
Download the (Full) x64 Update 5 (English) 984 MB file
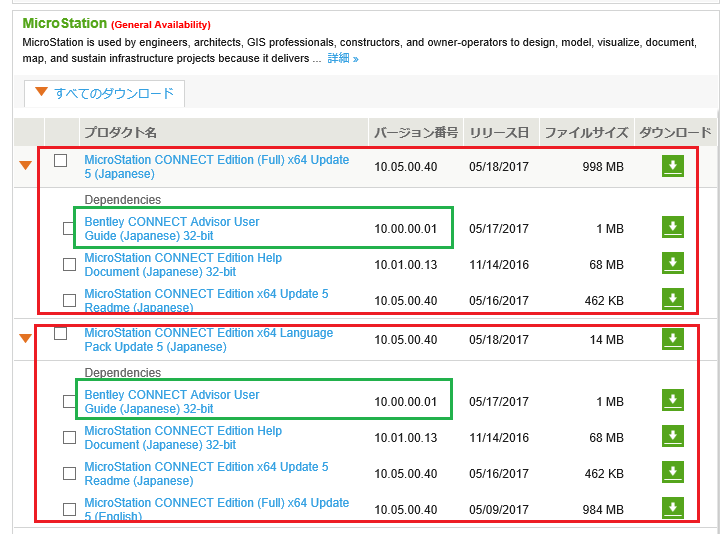click(x=673, y=508)
